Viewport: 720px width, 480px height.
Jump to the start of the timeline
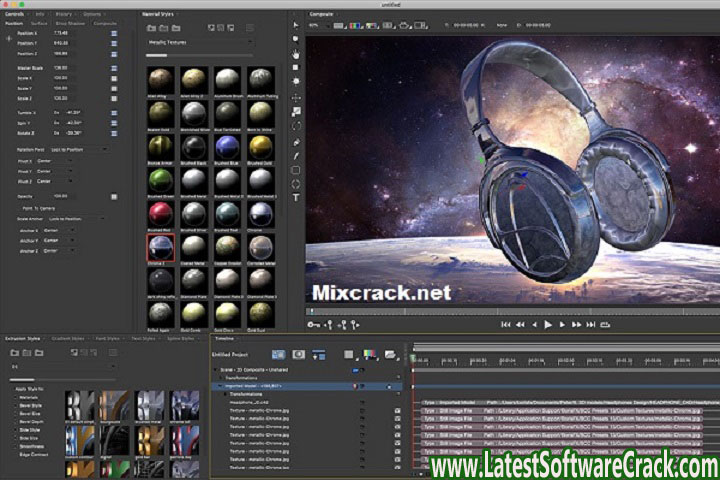click(x=507, y=324)
